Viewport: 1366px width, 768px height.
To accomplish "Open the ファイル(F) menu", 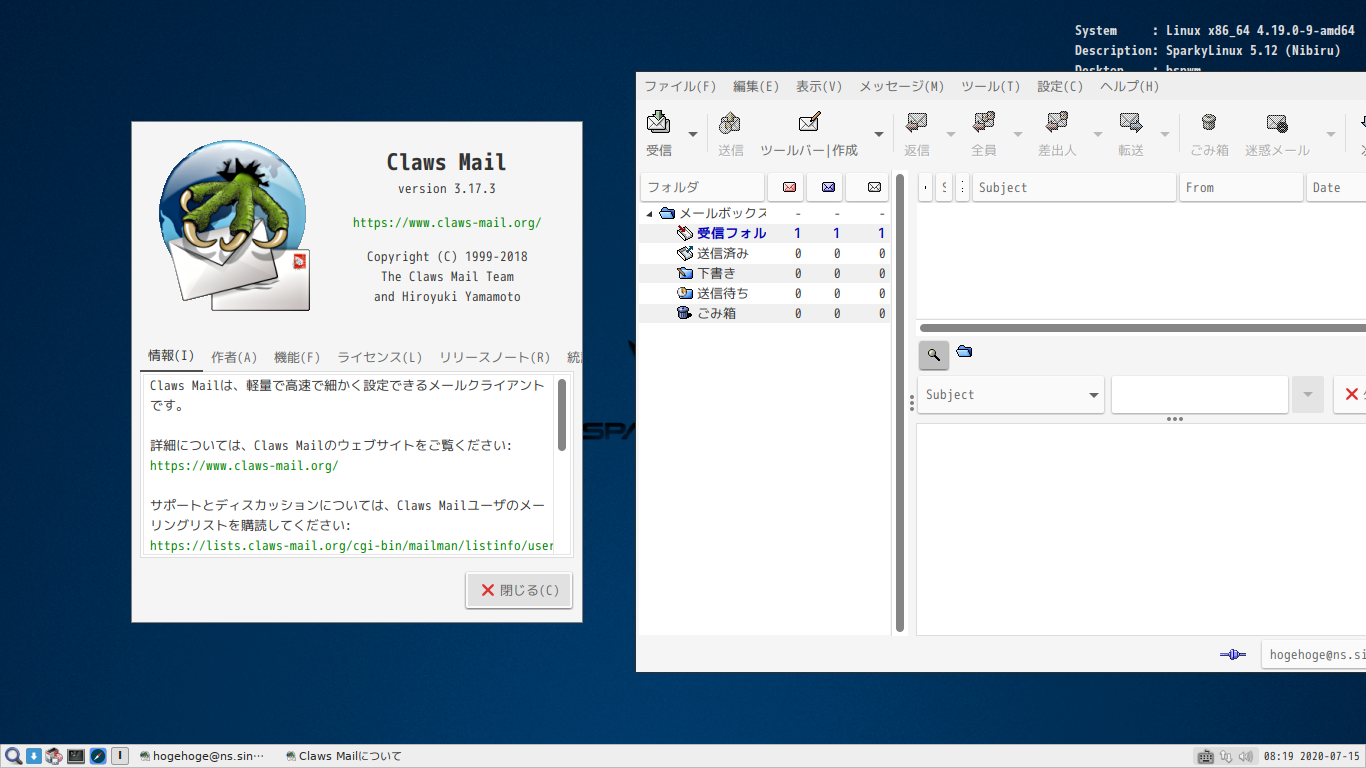I will [680, 86].
